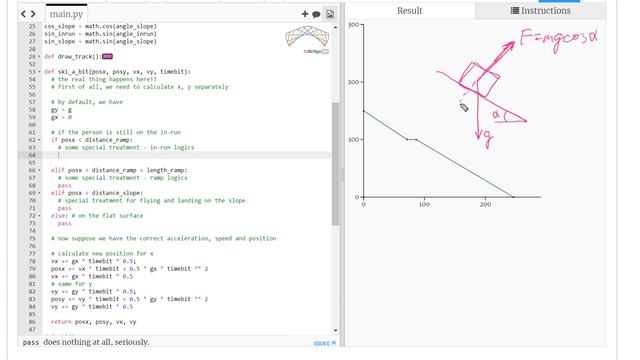Click the next file arrow

(33, 14)
